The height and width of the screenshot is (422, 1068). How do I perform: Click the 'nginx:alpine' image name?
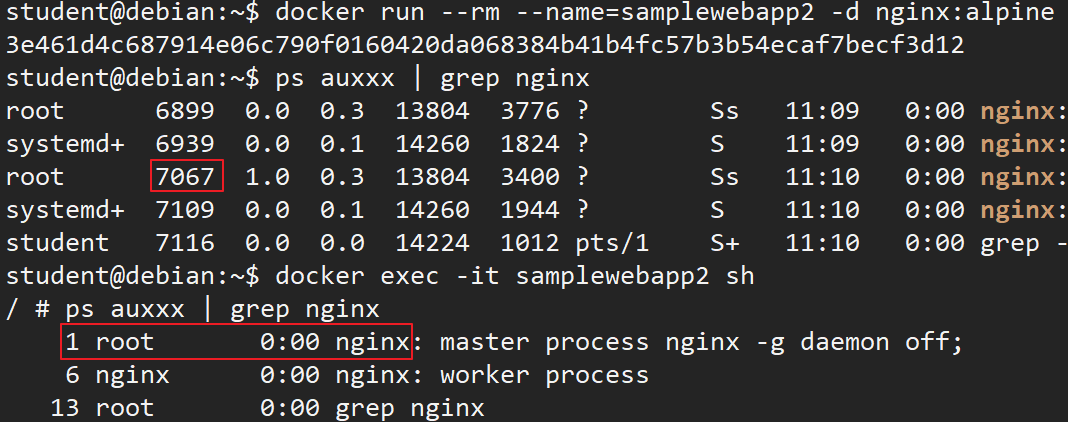click(965, 12)
